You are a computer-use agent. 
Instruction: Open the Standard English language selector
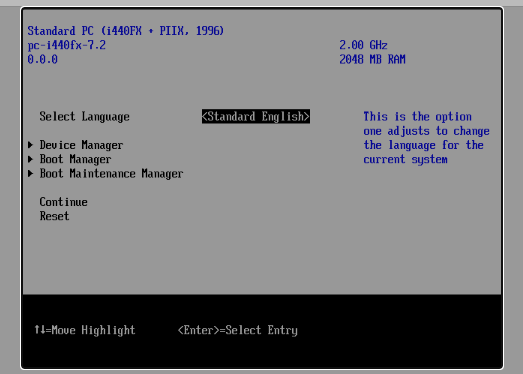pos(256,116)
